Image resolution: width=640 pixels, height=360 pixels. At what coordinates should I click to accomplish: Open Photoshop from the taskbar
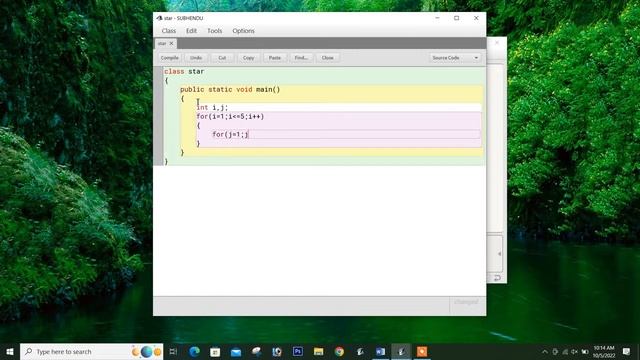pos(298,351)
